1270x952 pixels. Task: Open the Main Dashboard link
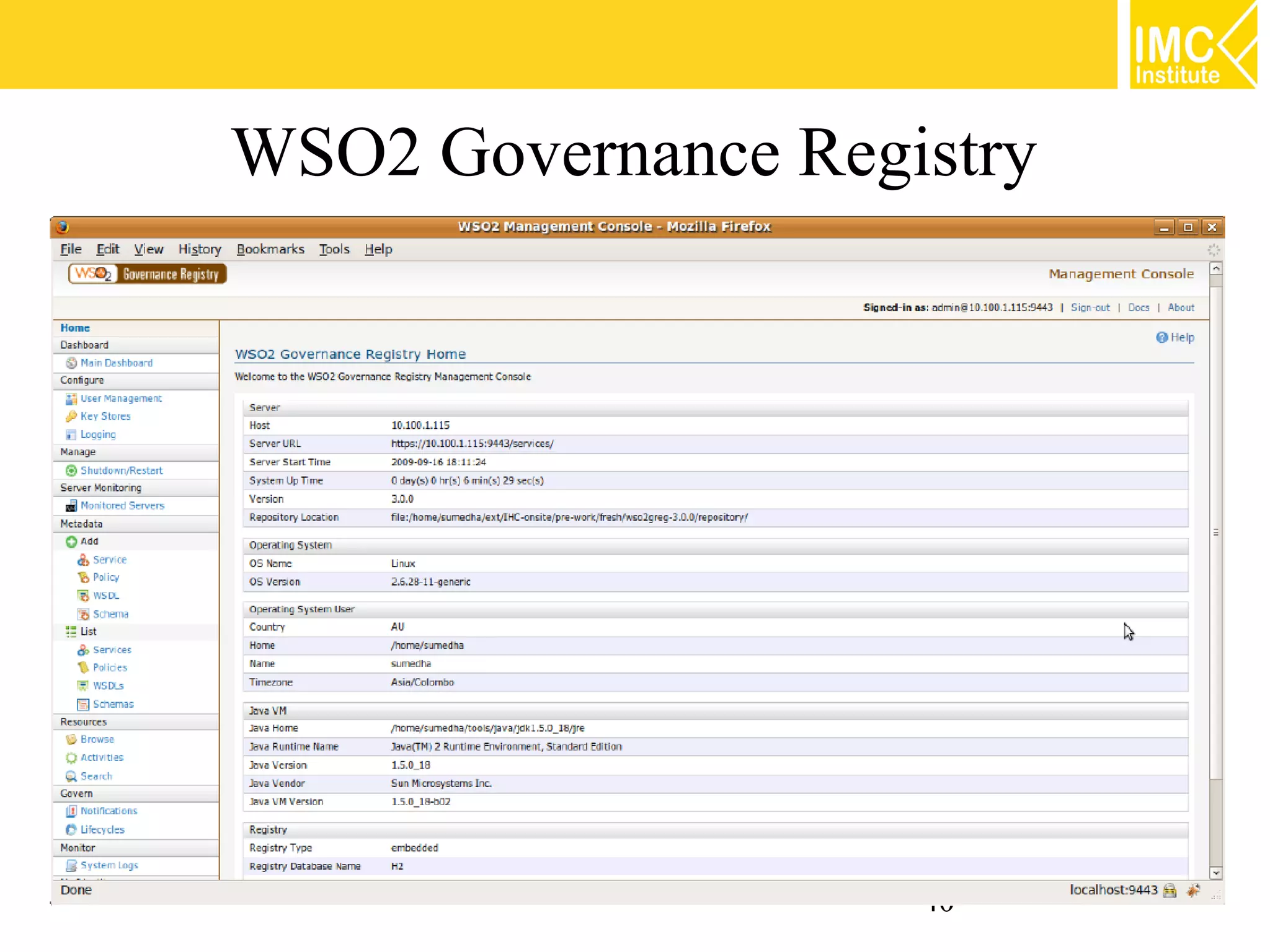117,363
